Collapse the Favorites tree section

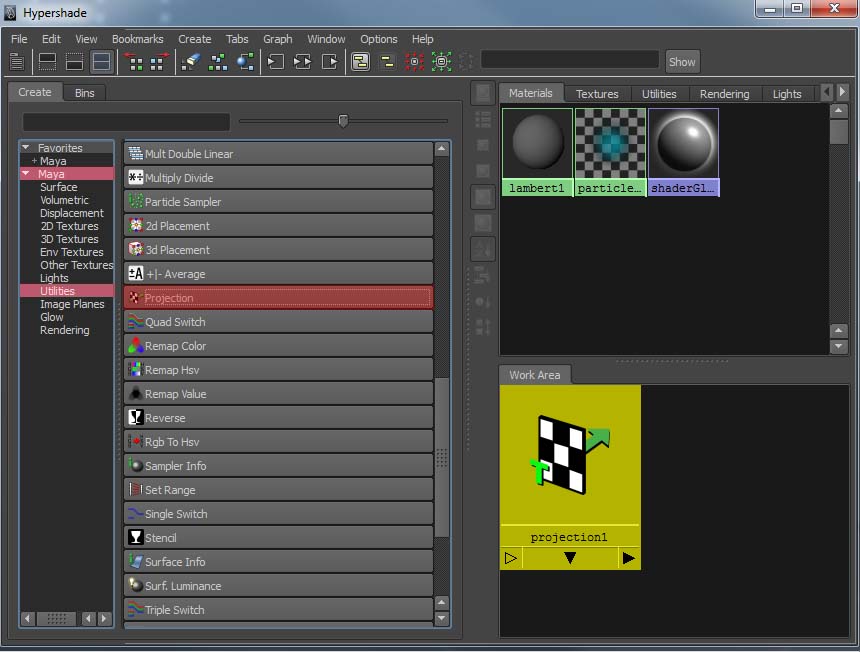tap(25, 148)
